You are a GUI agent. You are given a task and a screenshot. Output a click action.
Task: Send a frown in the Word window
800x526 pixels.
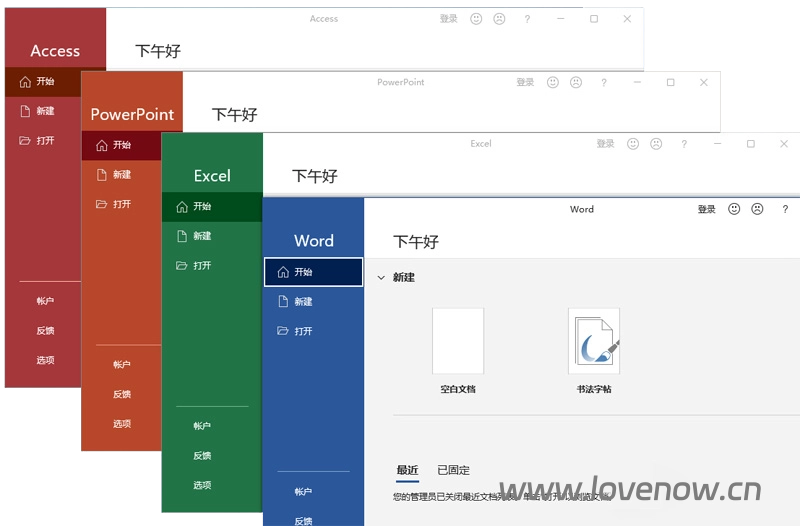[x=757, y=209]
